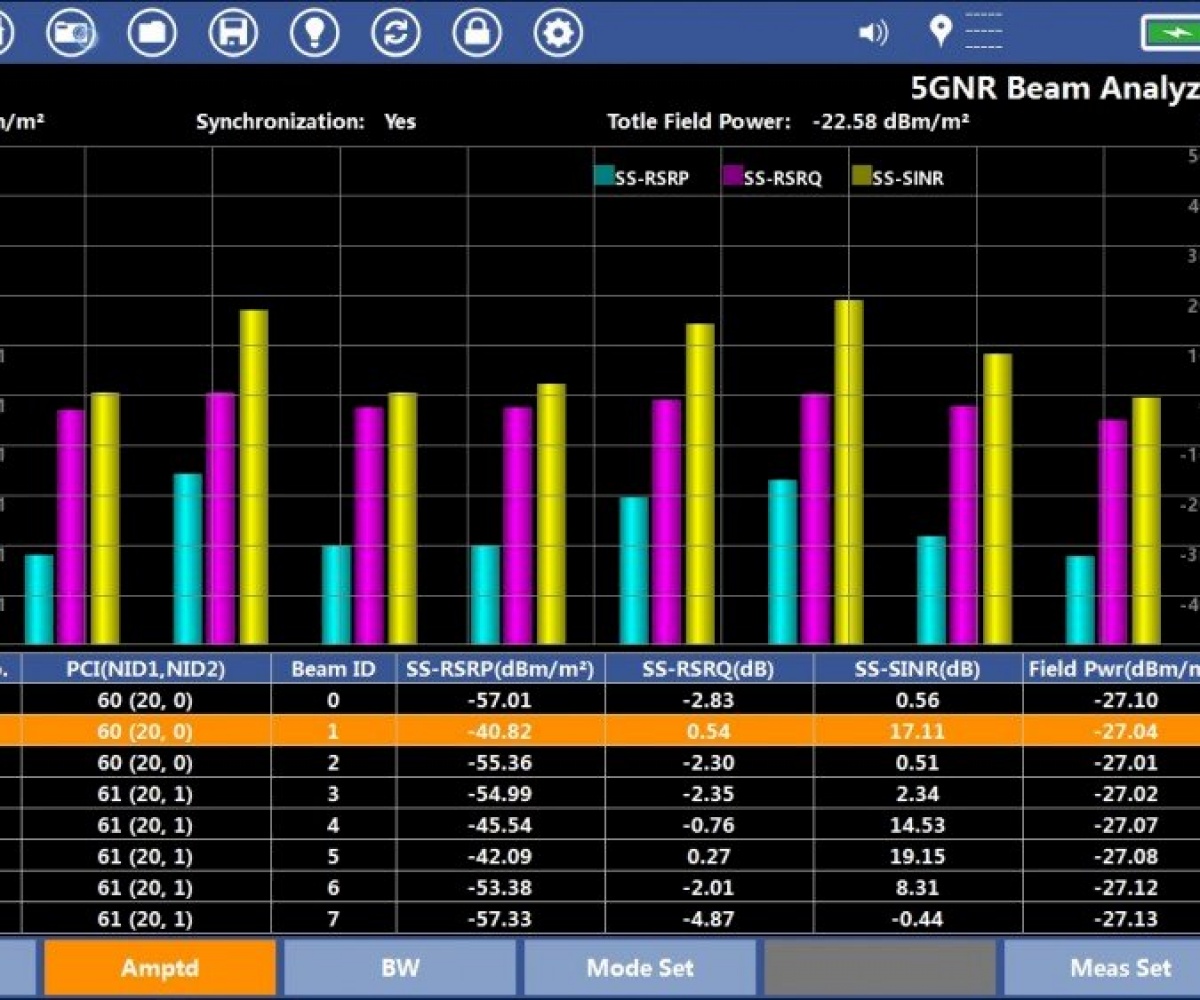This screenshot has width=1200, height=1000.
Task: Click SS-RSRQ value -0.76
Action: (709, 825)
